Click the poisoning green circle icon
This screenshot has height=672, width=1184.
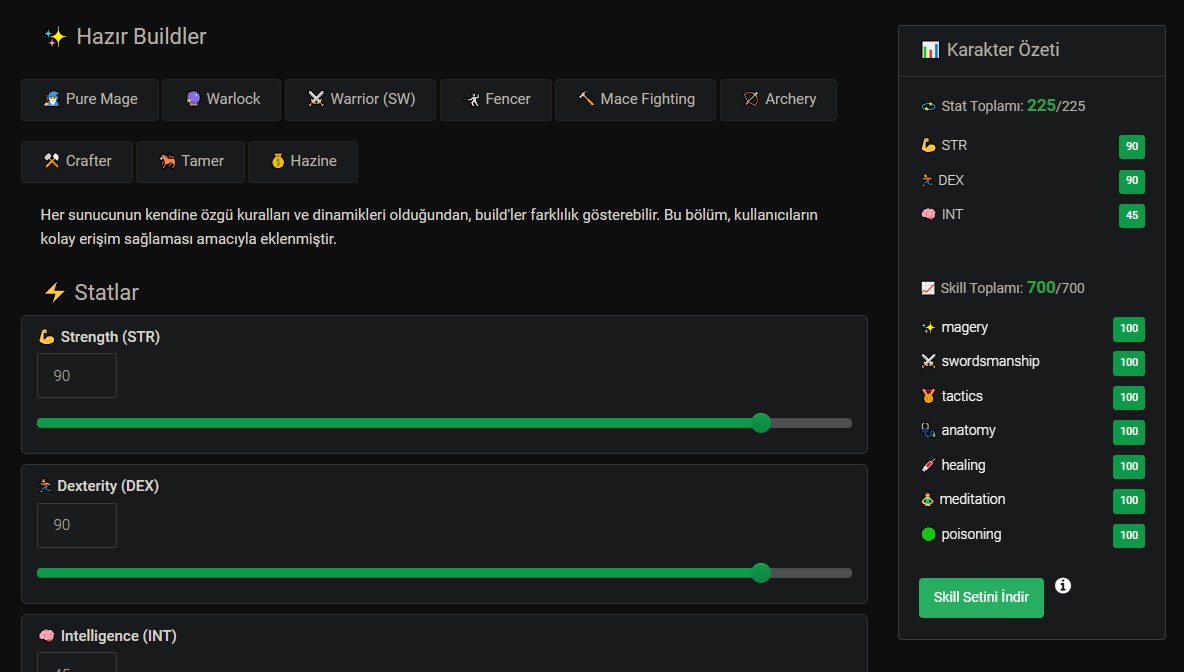coord(929,535)
